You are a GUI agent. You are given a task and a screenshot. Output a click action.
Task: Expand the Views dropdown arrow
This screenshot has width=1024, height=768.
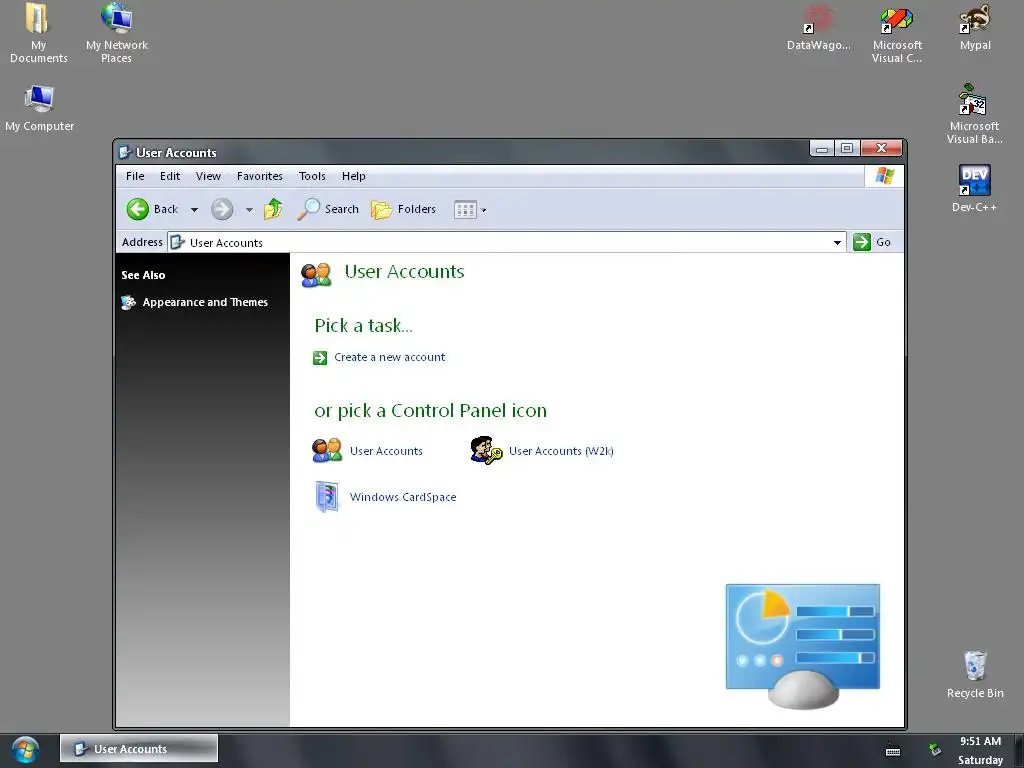[x=483, y=210]
